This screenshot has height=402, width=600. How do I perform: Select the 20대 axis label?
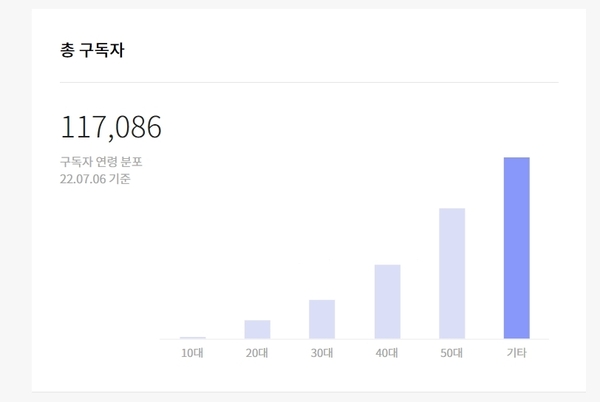tap(257, 353)
